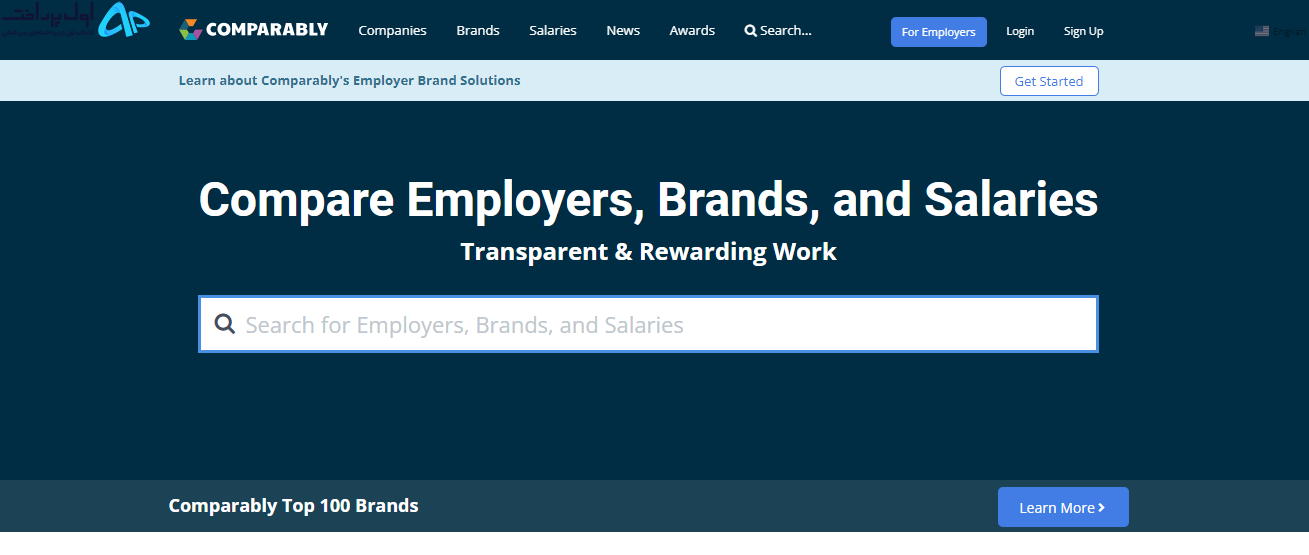1309x555 pixels.
Task: Click the Comparably hexagon logo icon
Action: 190,30
